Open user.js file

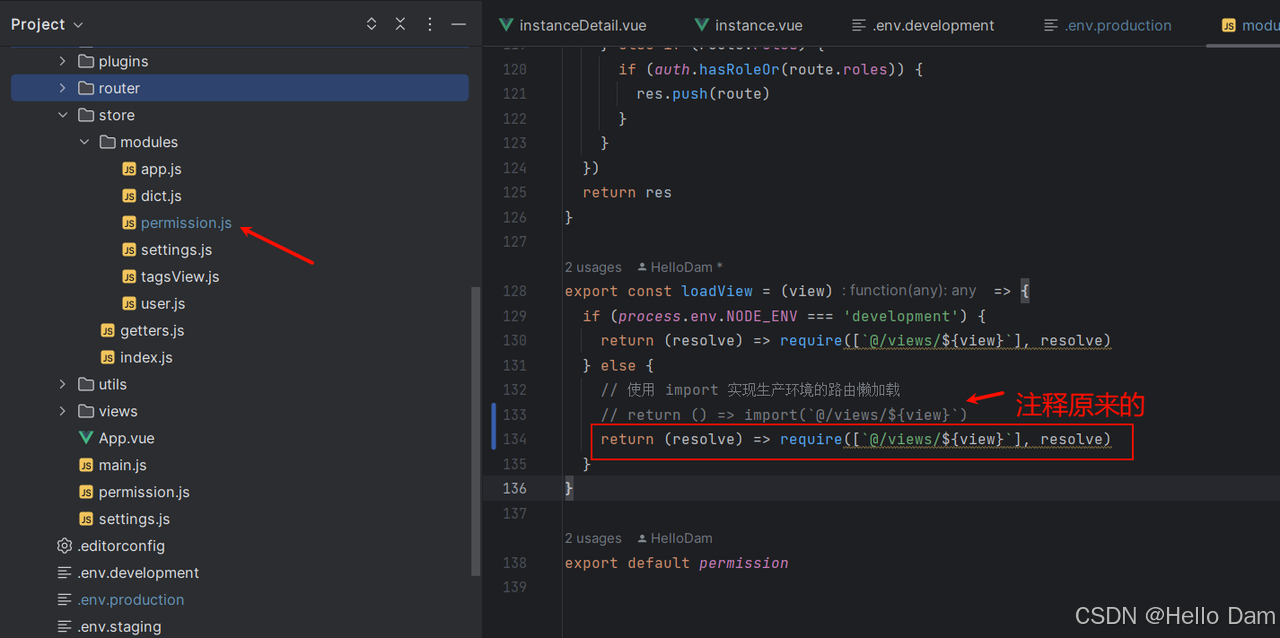click(163, 304)
